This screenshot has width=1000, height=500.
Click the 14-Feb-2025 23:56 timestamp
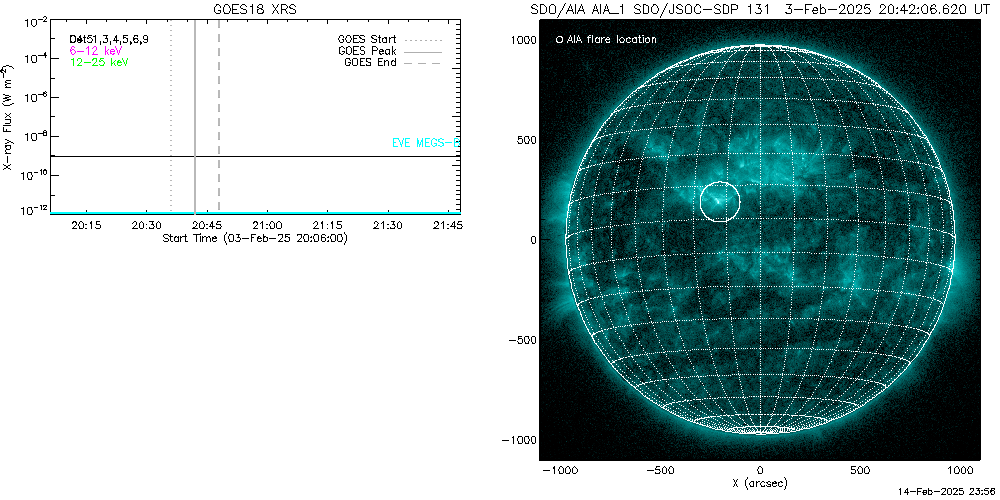click(946, 493)
